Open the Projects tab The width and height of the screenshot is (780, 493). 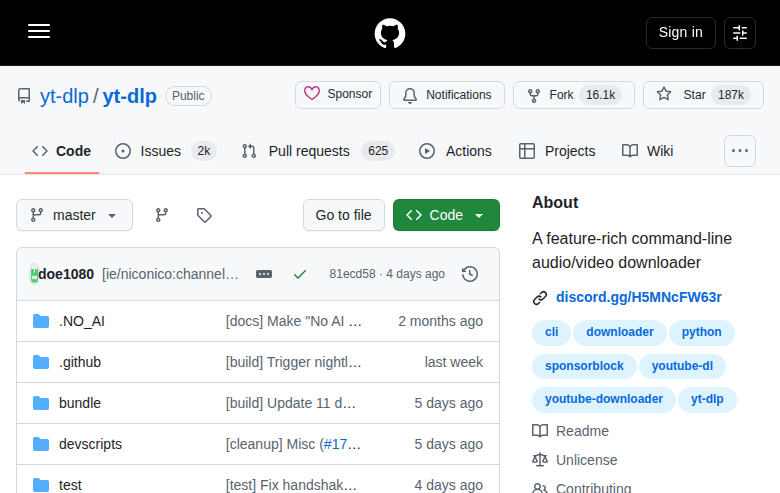(x=557, y=151)
